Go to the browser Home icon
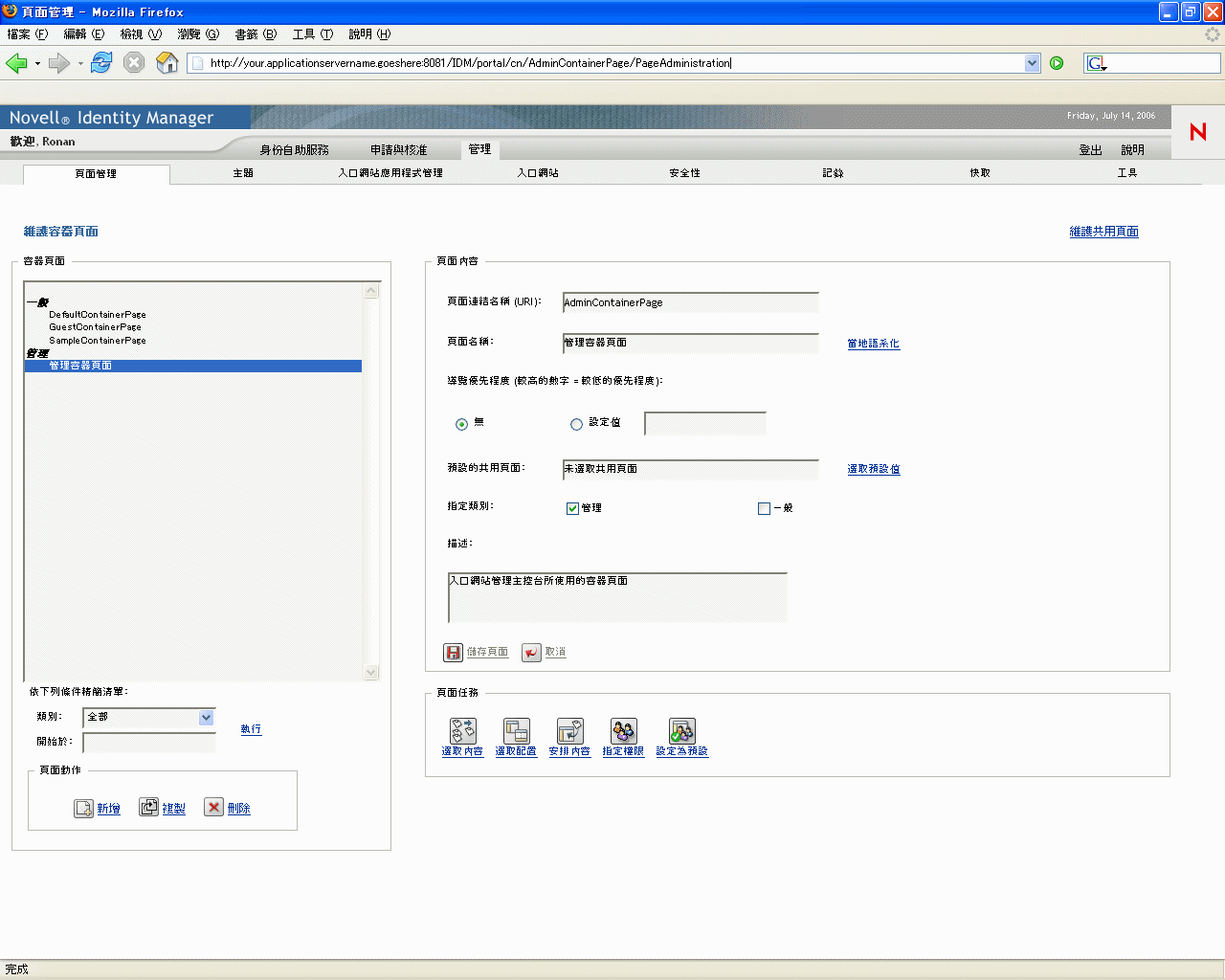The height and width of the screenshot is (980, 1225). tap(167, 63)
